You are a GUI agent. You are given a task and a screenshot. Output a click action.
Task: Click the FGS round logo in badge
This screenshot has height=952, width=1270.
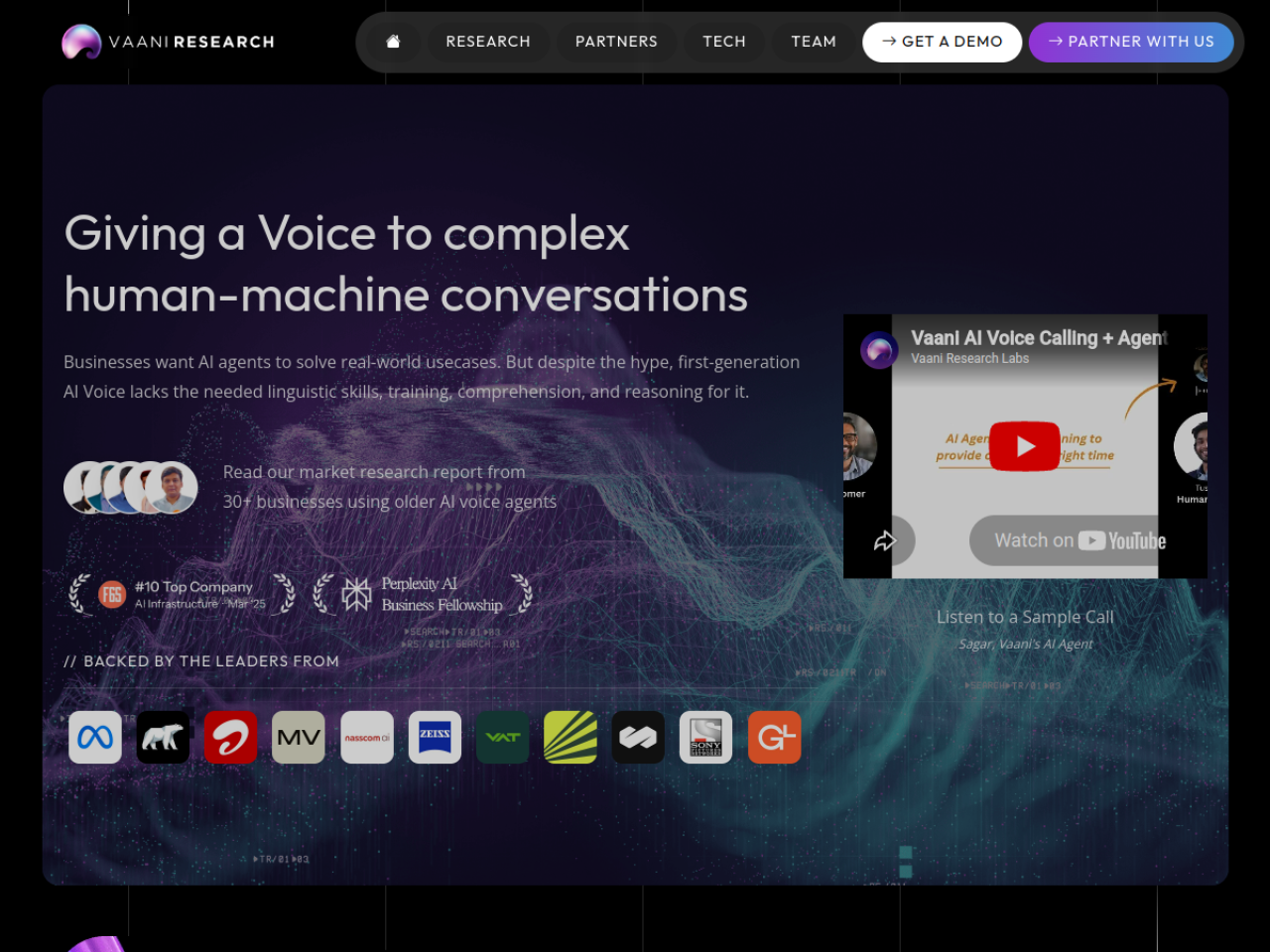coord(112,594)
